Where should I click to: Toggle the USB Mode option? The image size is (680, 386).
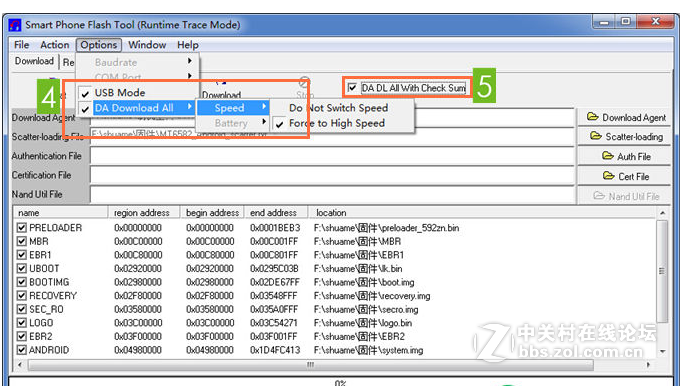(137, 92)
